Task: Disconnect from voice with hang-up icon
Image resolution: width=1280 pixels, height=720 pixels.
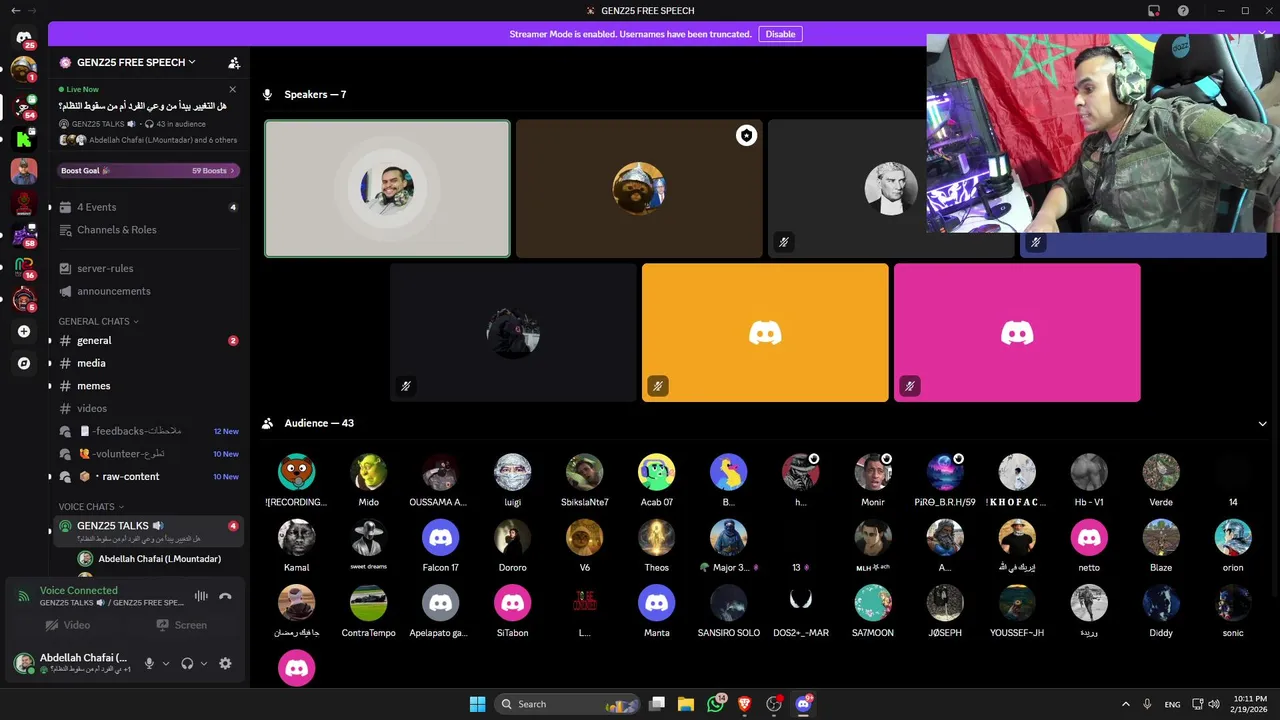Action: [225, 596]
